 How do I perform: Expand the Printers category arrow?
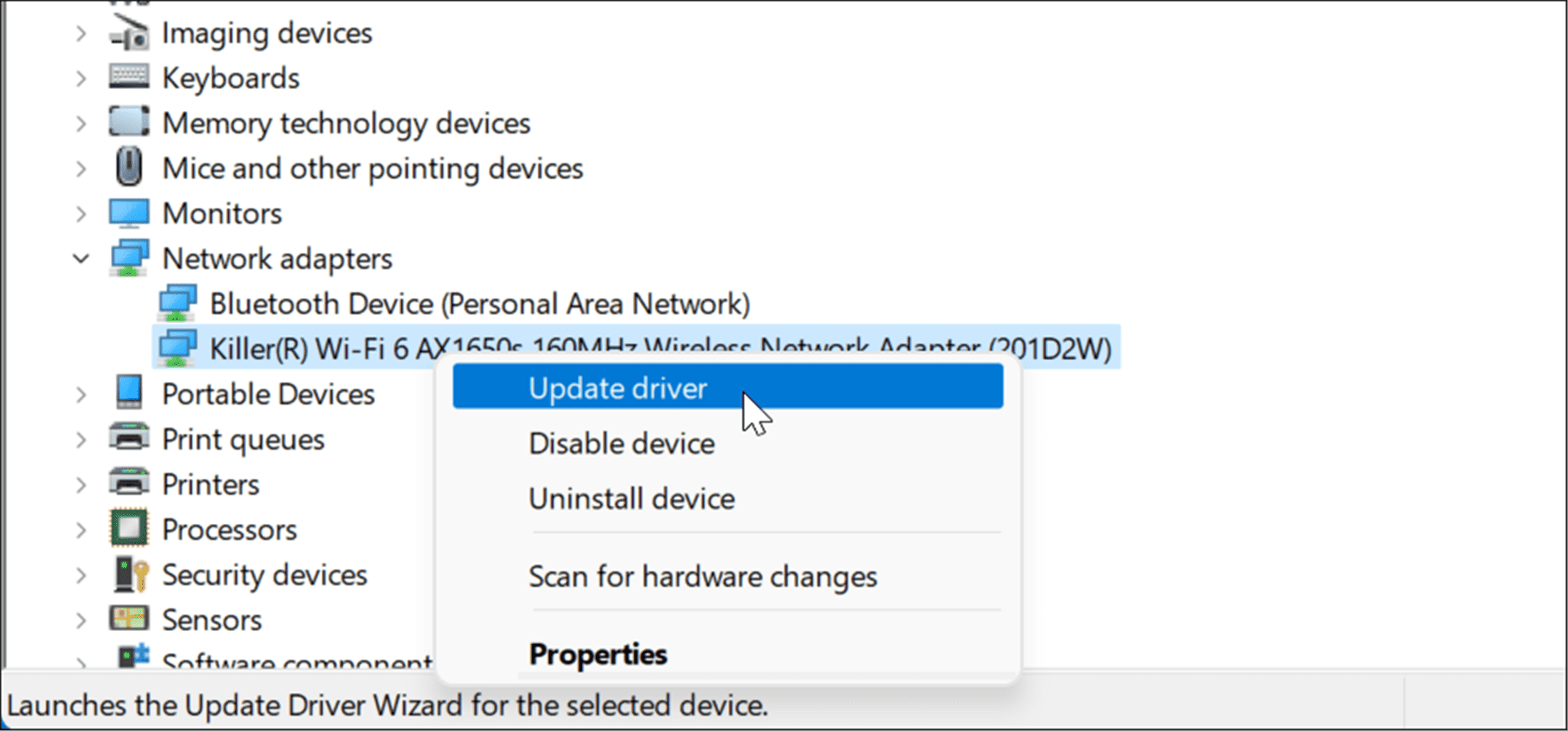81,484
